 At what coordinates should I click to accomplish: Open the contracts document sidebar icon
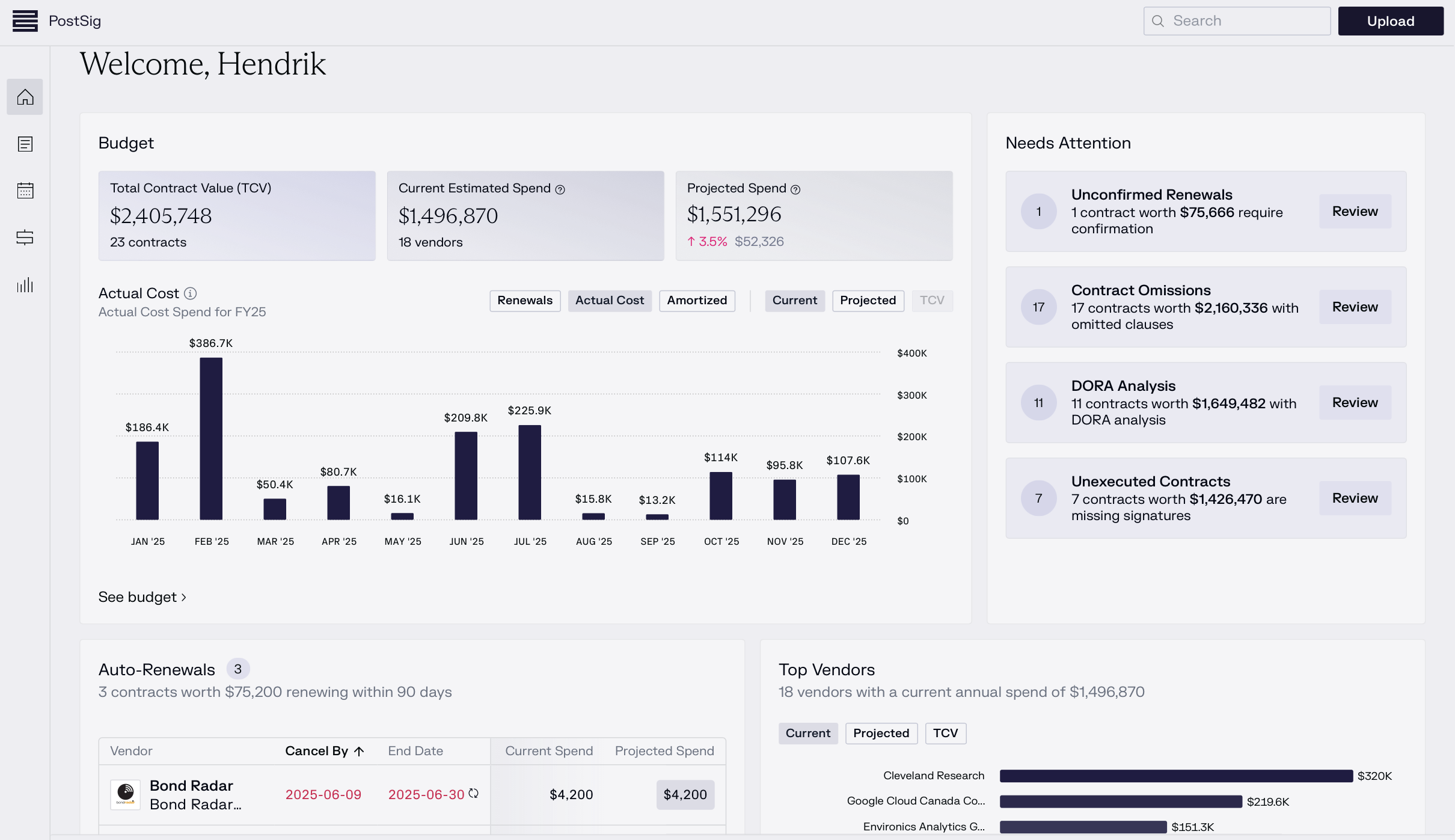(x=25, y=144)
